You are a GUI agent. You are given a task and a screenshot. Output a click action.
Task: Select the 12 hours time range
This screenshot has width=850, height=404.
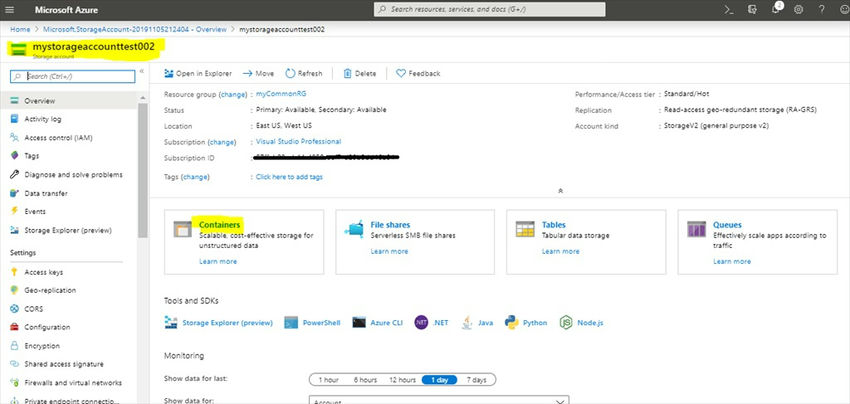pyautogui.click(x=402, y=380)
